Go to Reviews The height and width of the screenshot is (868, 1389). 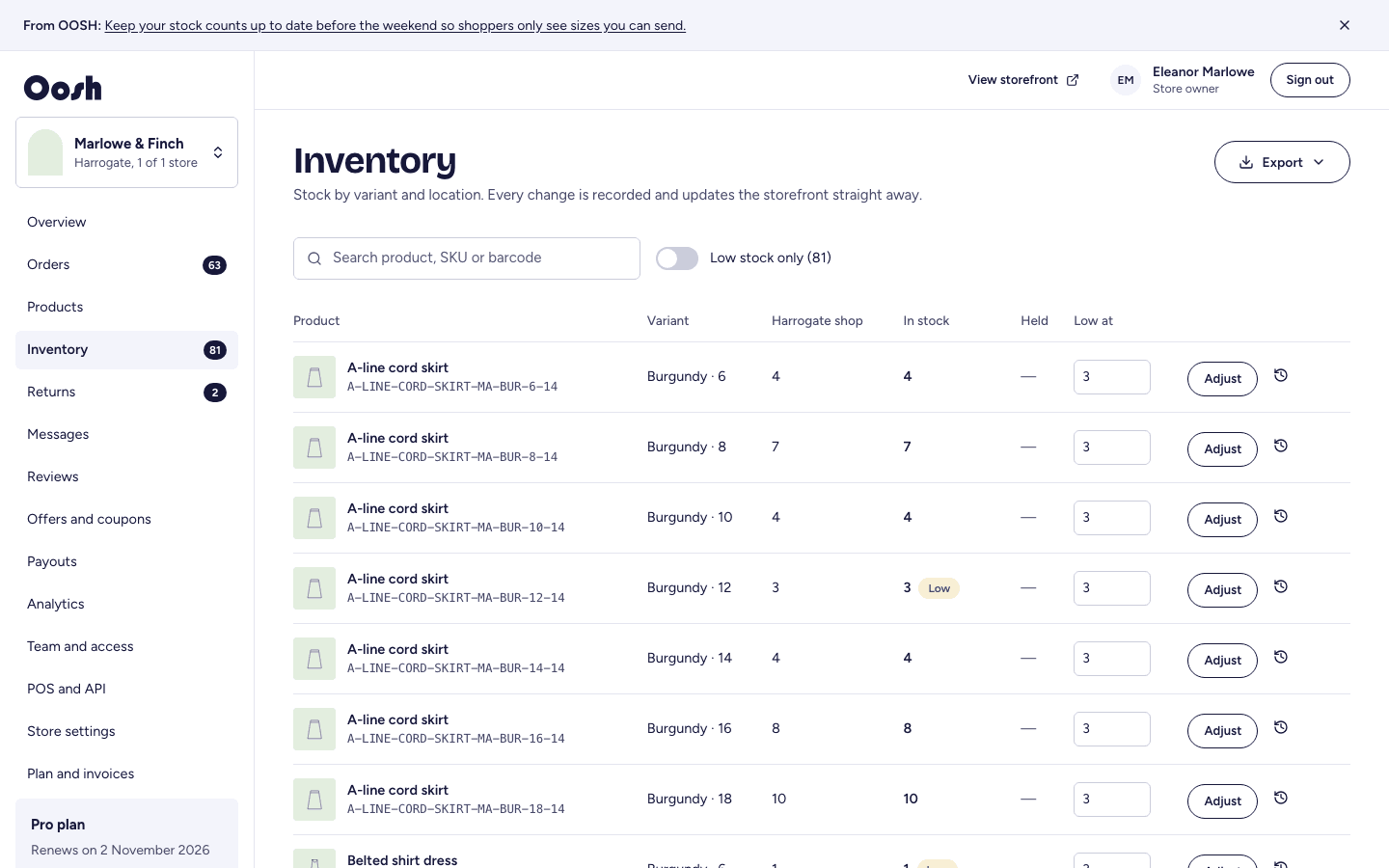point(126,476)
